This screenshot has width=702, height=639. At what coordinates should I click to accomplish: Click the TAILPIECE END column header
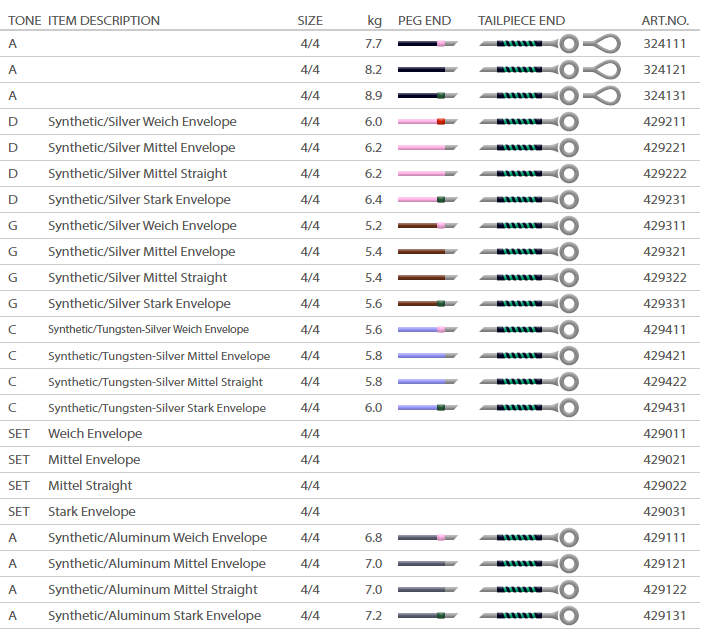[521, 20]
